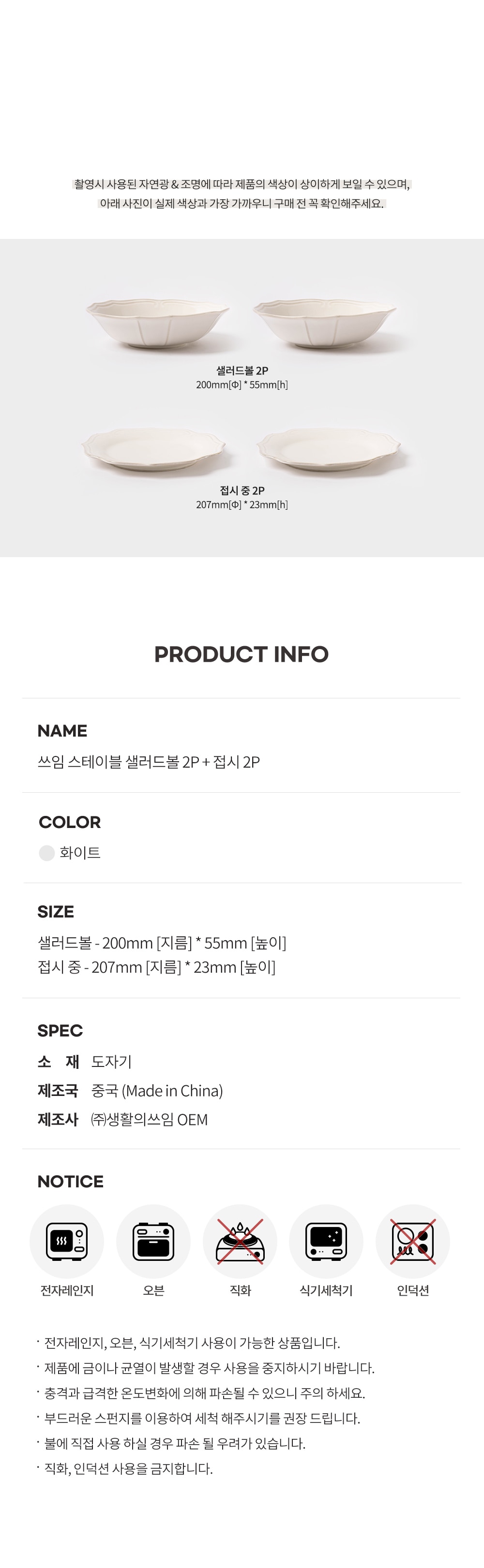Click the dishwasher (식기세척기) icon
The width and height of the screenshot is (484, 1568).
pyautogui.click(x=326, y=1241)
